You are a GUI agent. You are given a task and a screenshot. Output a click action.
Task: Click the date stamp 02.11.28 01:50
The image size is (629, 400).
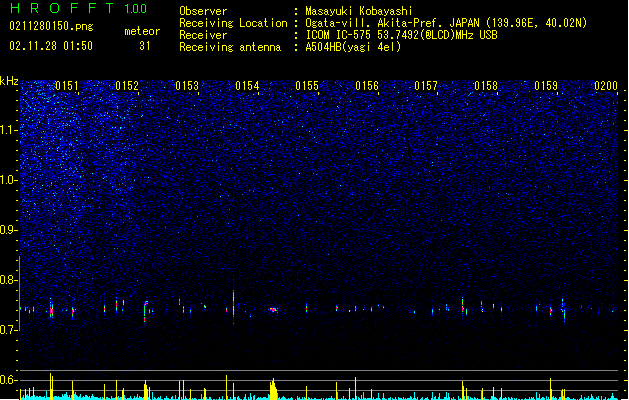[x=51, y=46]
